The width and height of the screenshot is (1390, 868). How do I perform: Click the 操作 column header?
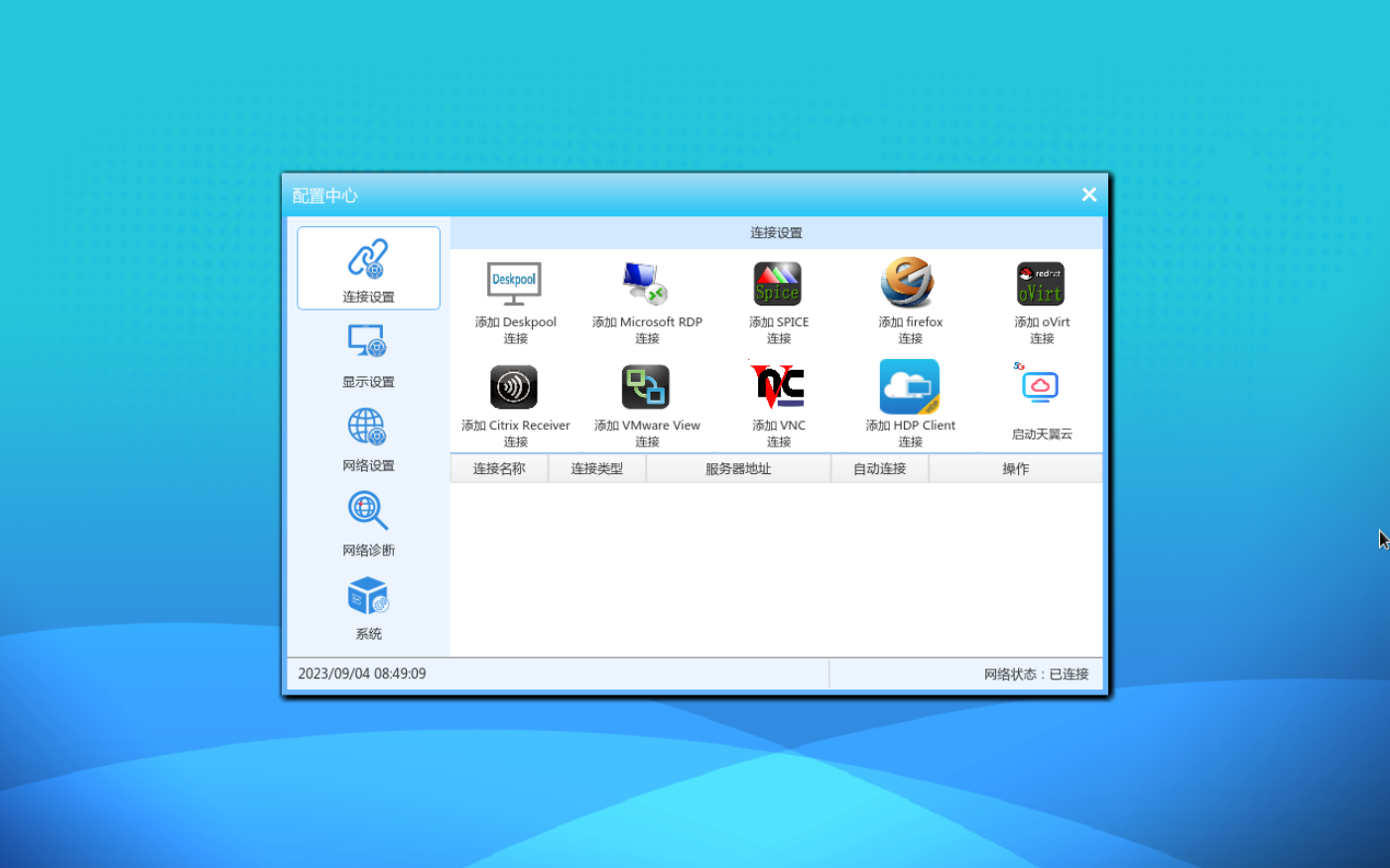click(1016, 468)
